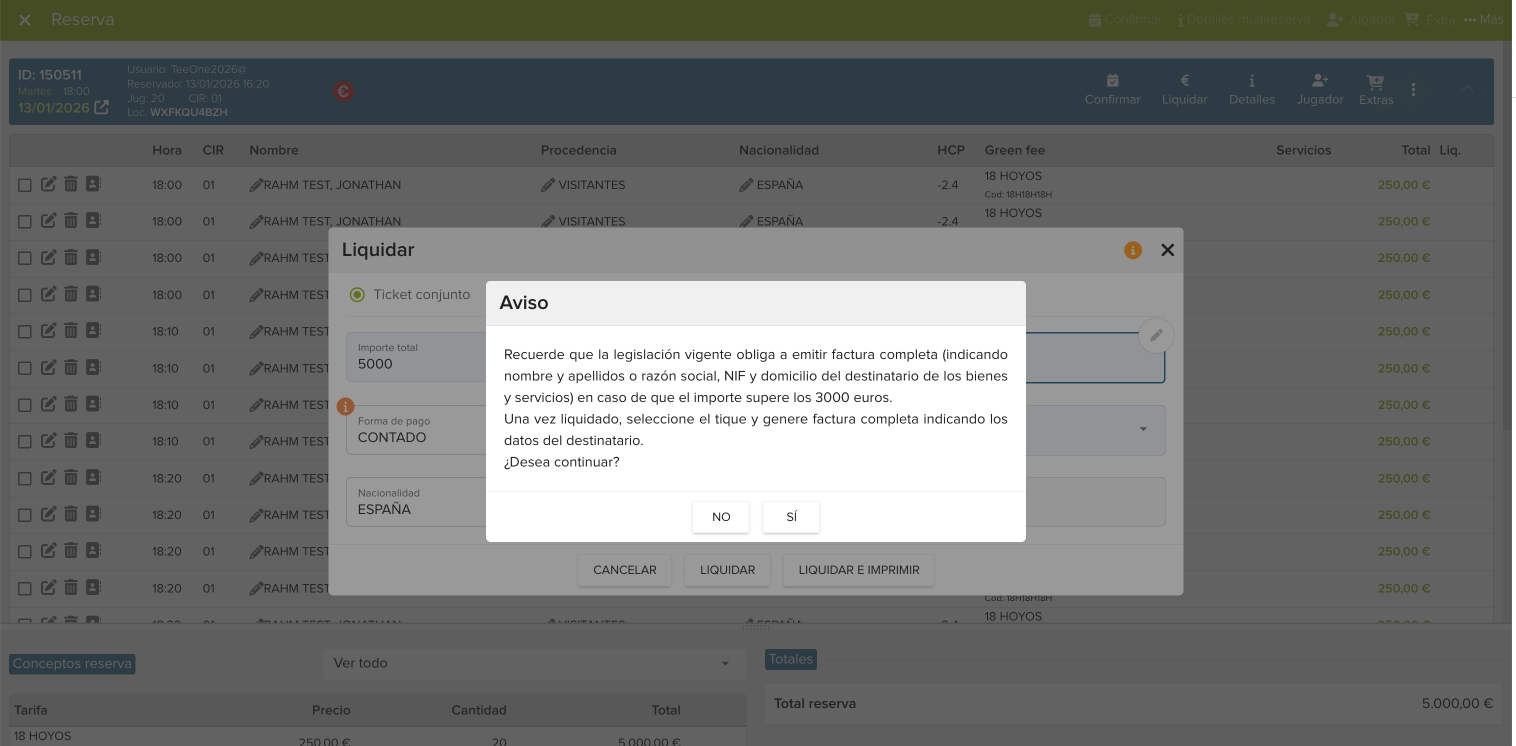The width and height of the screenshot is (1516, 746).
Task: Click the pencil edit icon in the Liquidar dialog
Action: pos(1156,336)
